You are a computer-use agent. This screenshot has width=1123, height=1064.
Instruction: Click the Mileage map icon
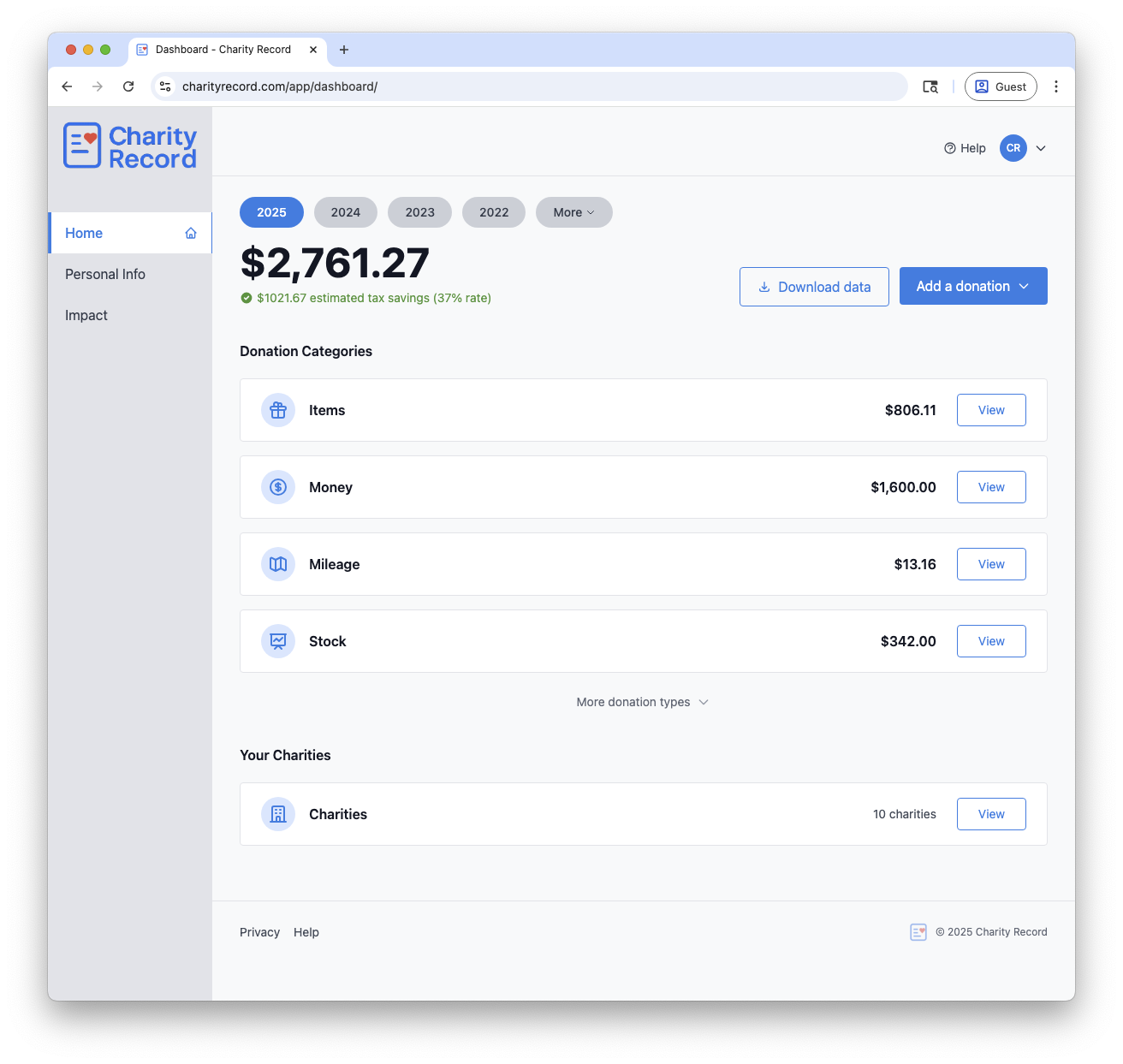277,564
